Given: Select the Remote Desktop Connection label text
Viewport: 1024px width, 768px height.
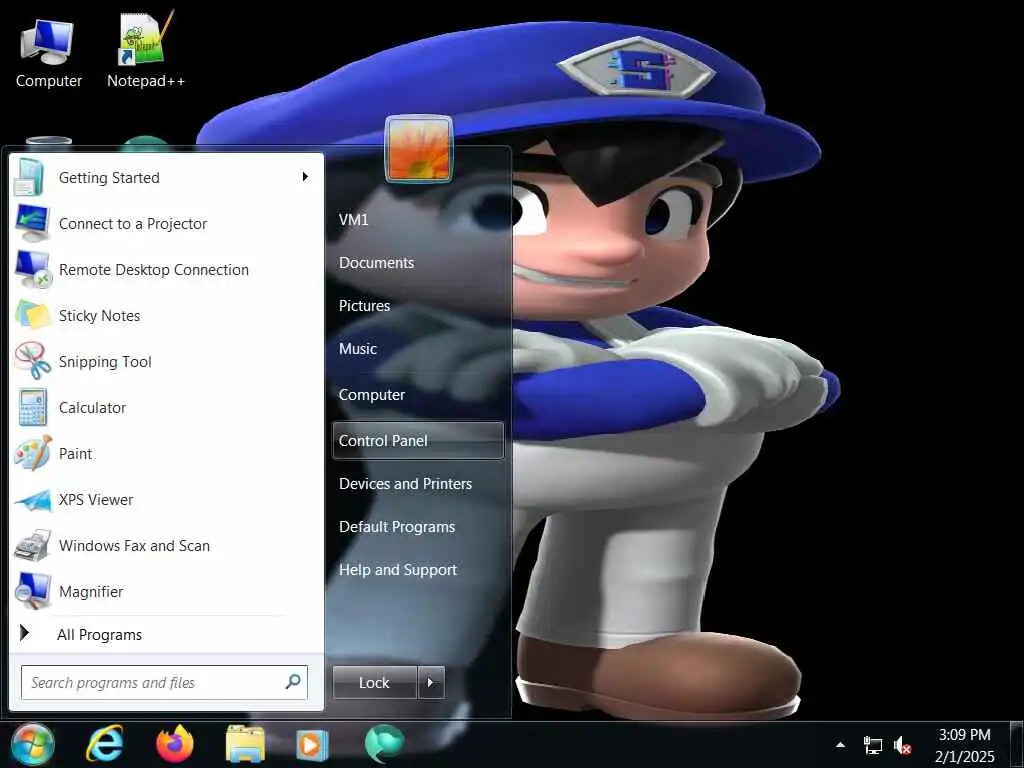Looking at the screenshot, I should (x=153, y=270).
